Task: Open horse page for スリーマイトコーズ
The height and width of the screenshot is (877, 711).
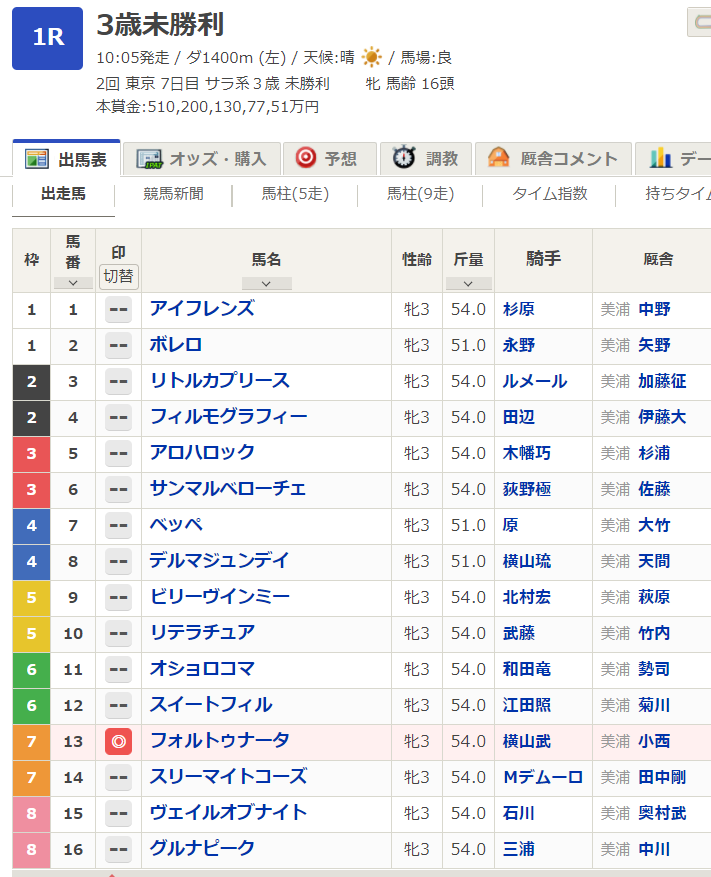Action: click(228, 777)
